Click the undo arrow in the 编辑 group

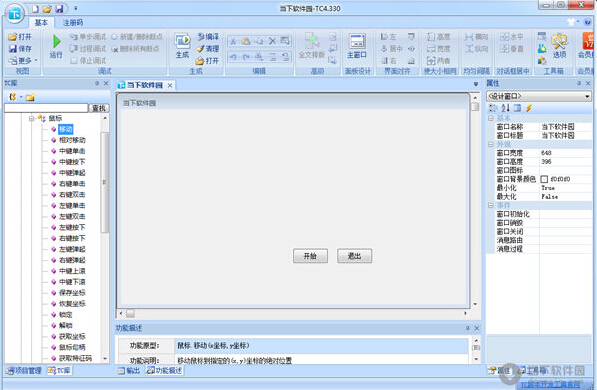pos(233,57)
